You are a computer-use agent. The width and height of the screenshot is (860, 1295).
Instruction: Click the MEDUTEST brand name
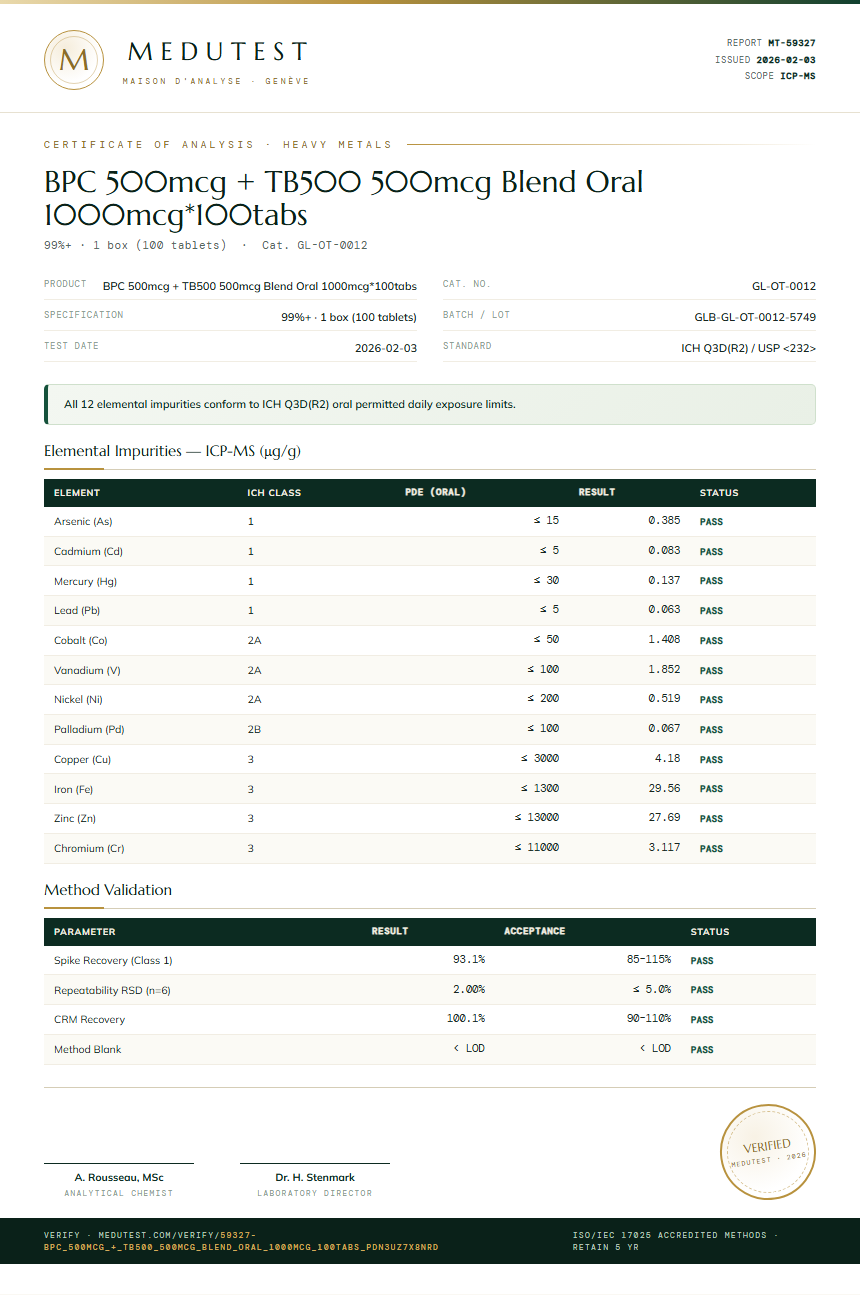pyautogui.click(x=217, y=52)
